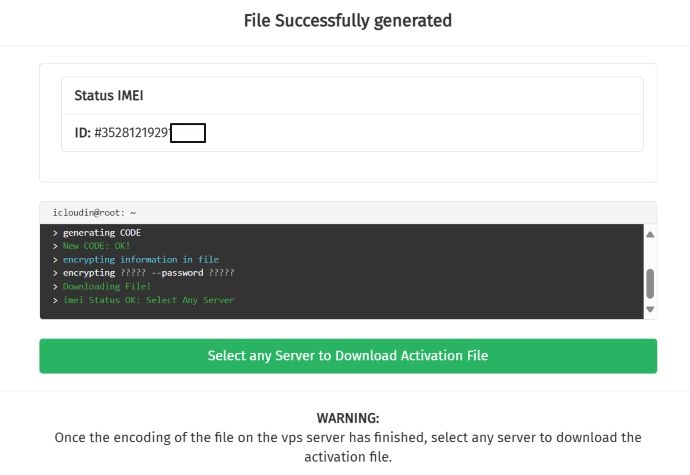Click the WARNING label
Image resolution: width=690 pixels, height=475 pixels.
[348, 418]
